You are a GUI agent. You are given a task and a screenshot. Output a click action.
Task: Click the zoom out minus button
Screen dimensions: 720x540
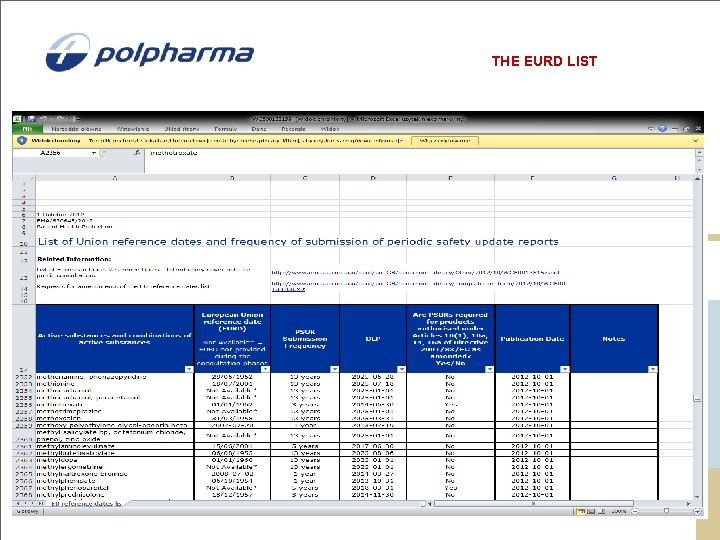click(x=635, y=511)
